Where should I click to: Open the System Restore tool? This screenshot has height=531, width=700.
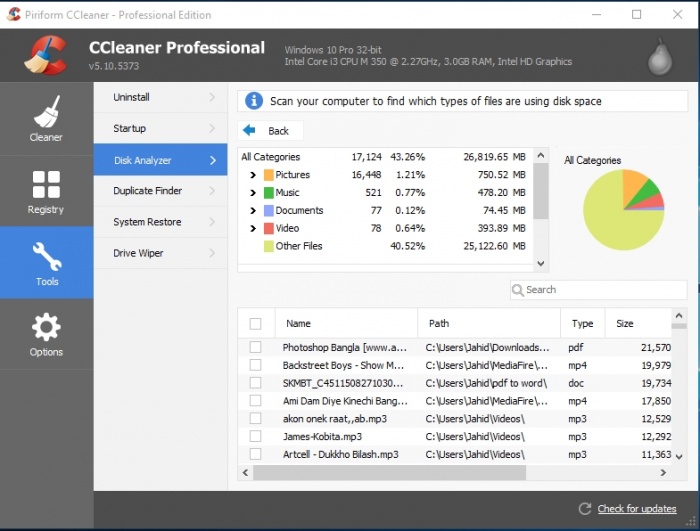[161, 222]
